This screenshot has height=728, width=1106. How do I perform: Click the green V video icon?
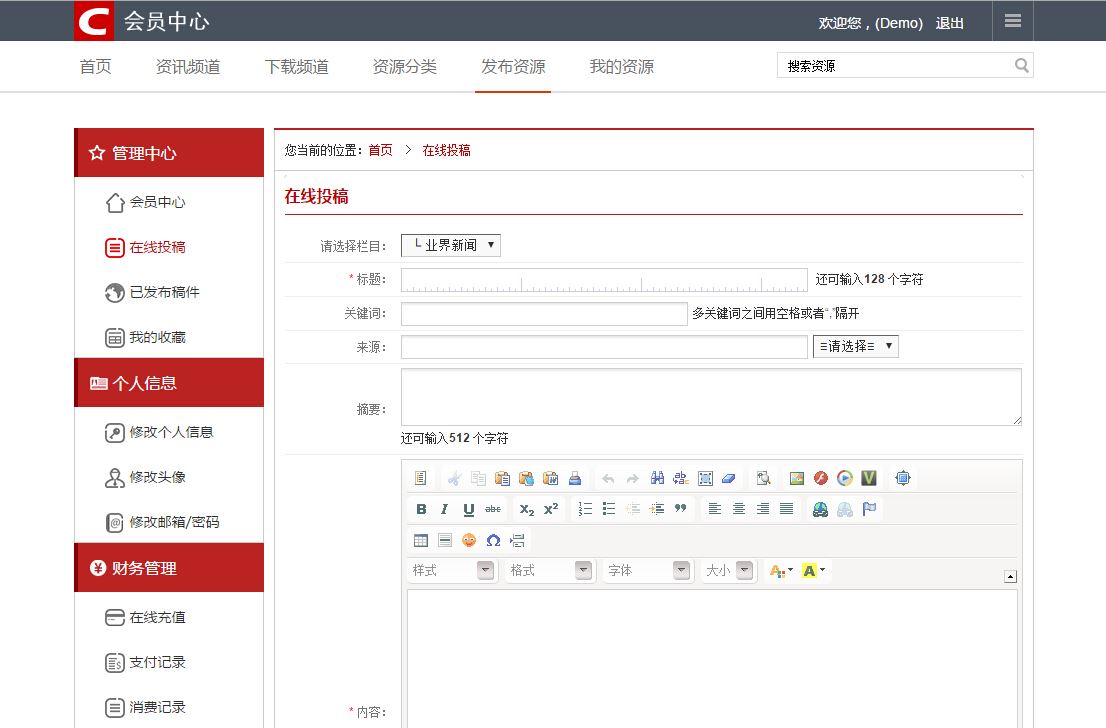pos(868,478)
